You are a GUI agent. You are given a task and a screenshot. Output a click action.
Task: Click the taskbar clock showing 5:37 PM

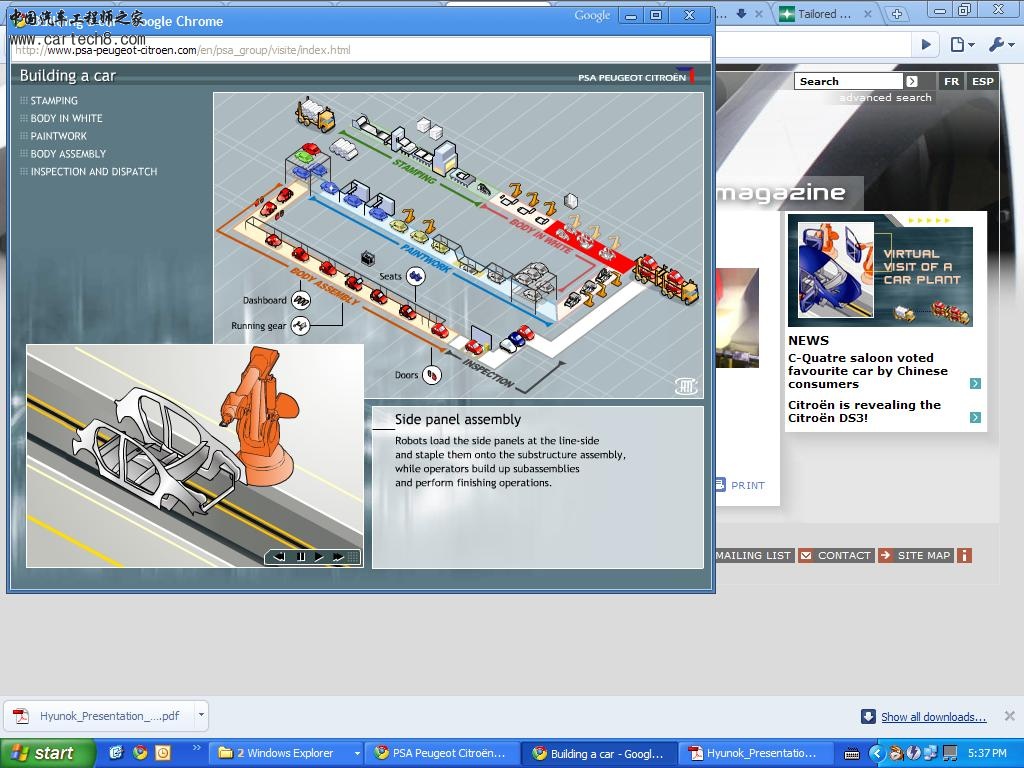(987, 753)
